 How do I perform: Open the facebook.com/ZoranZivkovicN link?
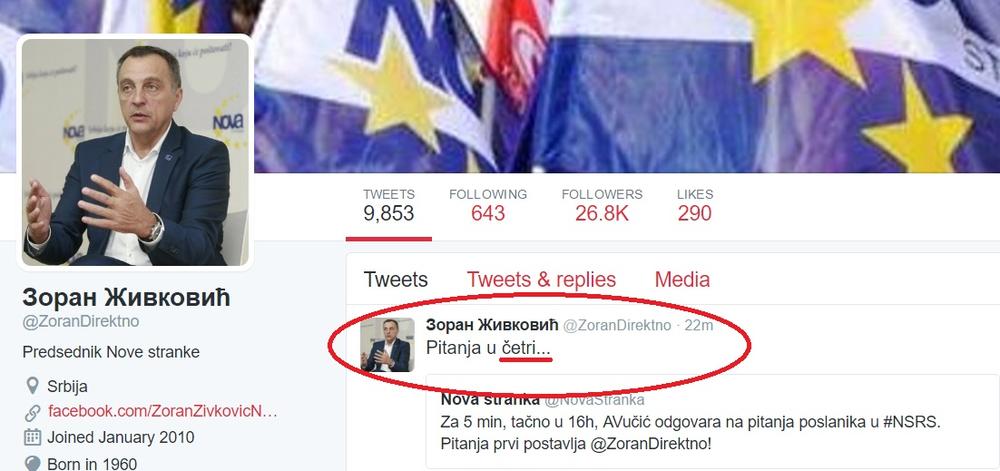(163, 412)
